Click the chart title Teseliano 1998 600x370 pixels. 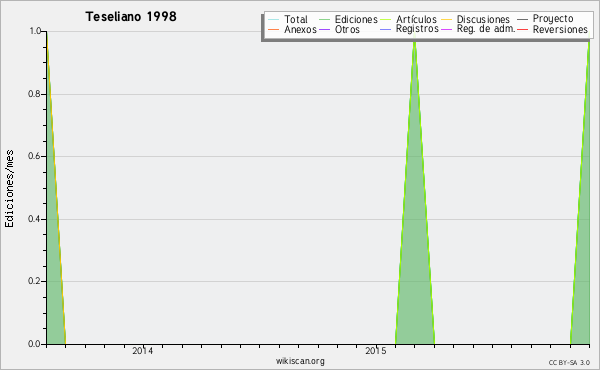(131, 16)
